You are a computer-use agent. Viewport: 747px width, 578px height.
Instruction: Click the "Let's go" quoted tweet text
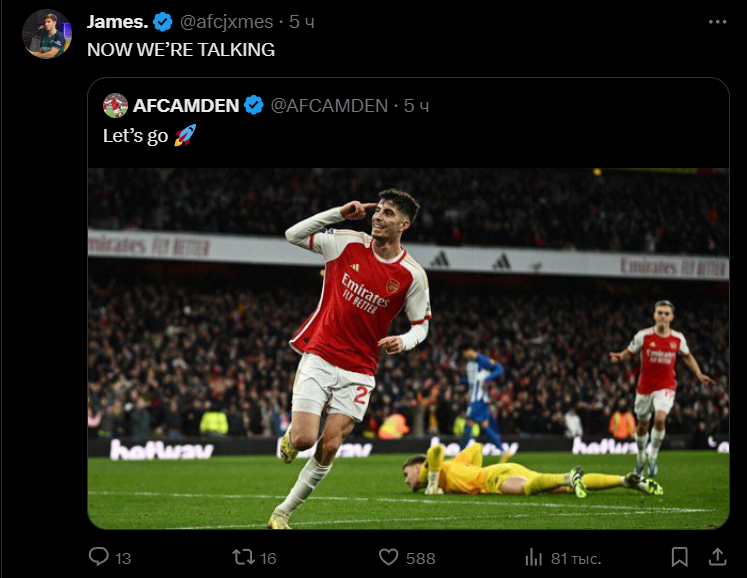[x=135, y=136]
